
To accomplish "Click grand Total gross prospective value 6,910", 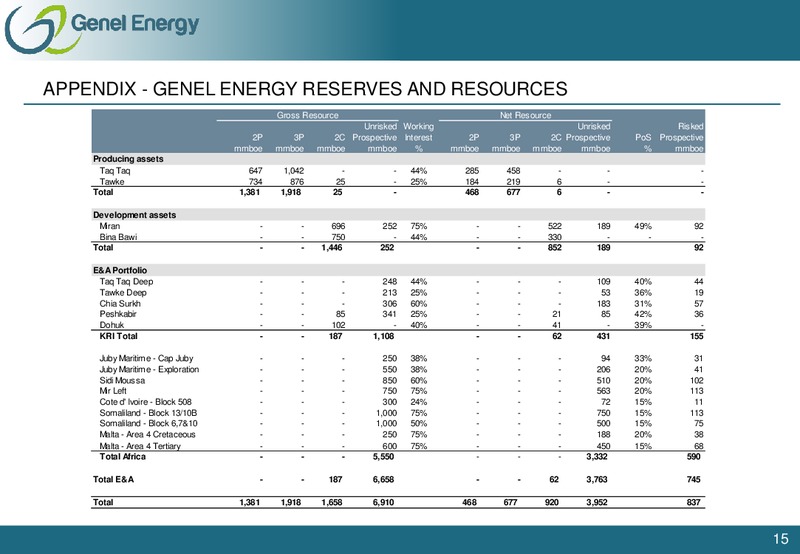I will (x=383, y=502).
